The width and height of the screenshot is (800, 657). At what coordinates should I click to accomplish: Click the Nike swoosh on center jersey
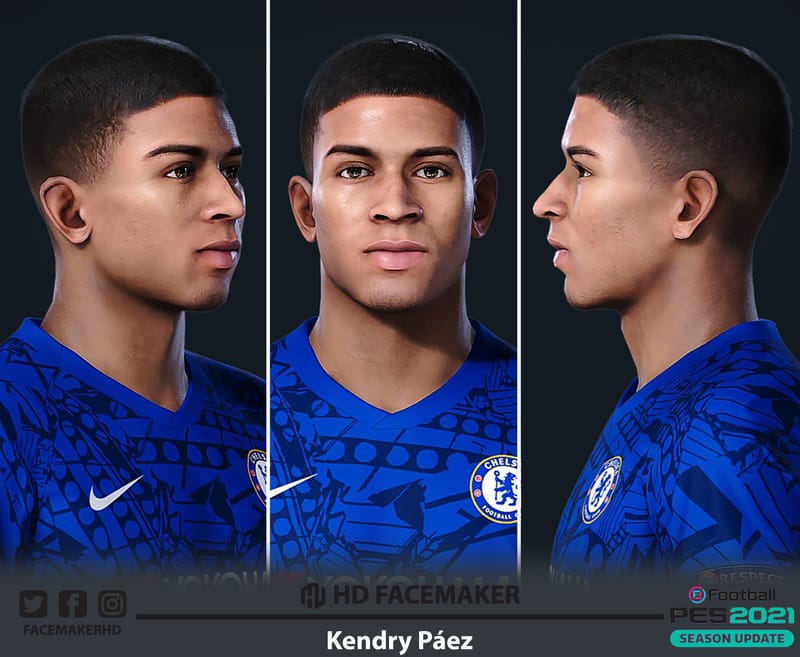tap(293, 485)
